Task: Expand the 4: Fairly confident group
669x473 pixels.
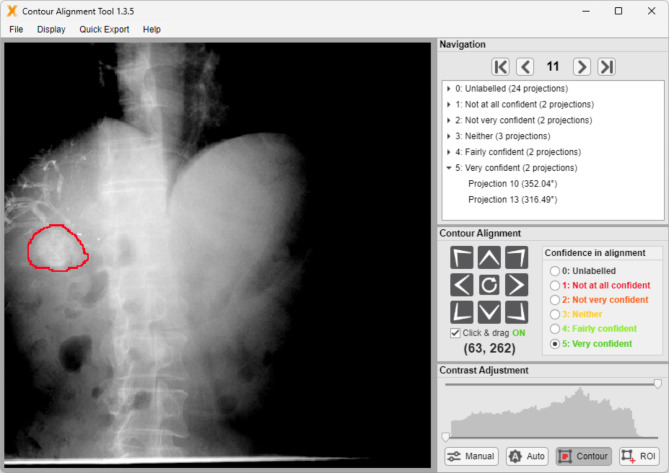Action: [448, 152]
